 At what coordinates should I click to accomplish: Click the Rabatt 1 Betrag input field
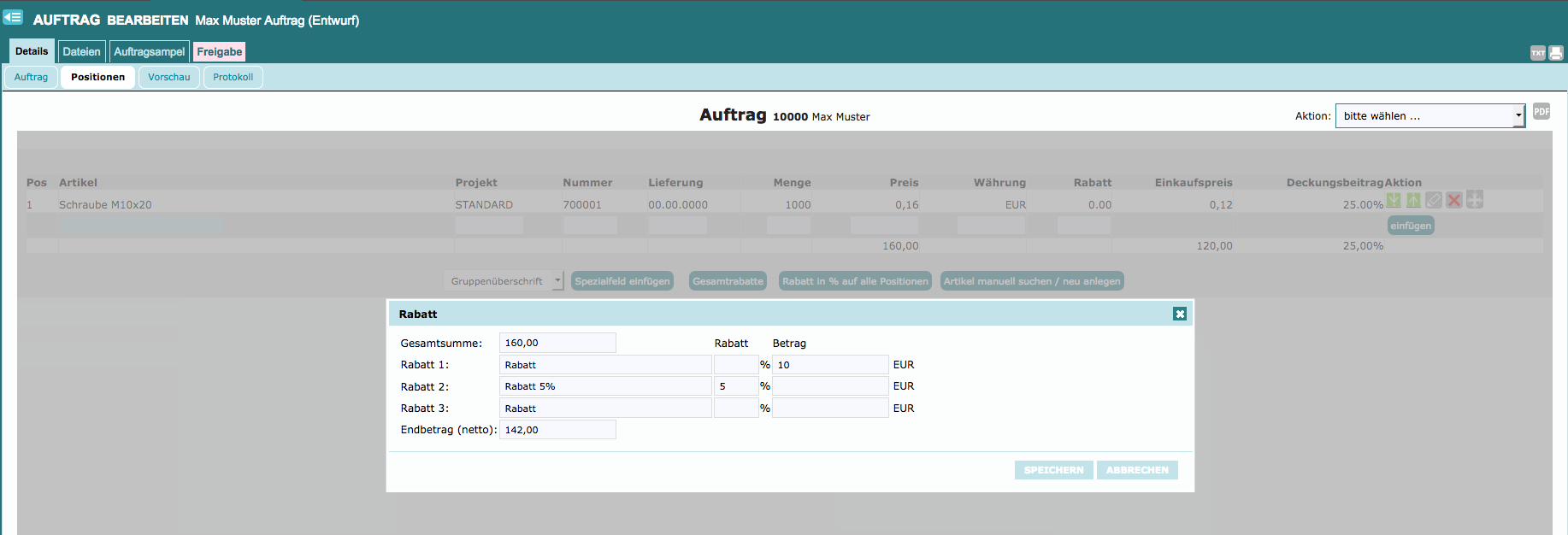(829, 365)
